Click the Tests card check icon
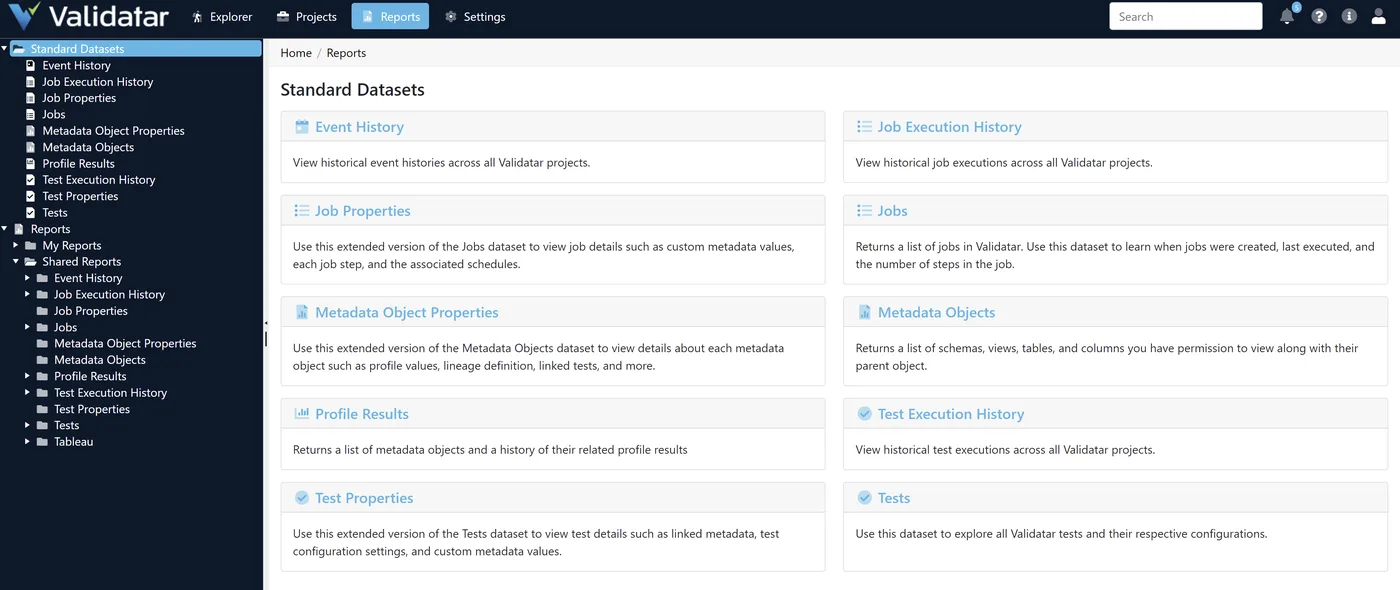Viewport: 1400px width, 590px height. click(865, 498)
